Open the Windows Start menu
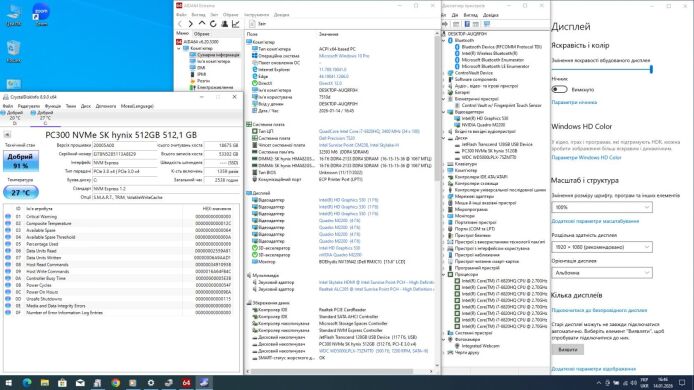The image size is (694, 390). [8, 382]
